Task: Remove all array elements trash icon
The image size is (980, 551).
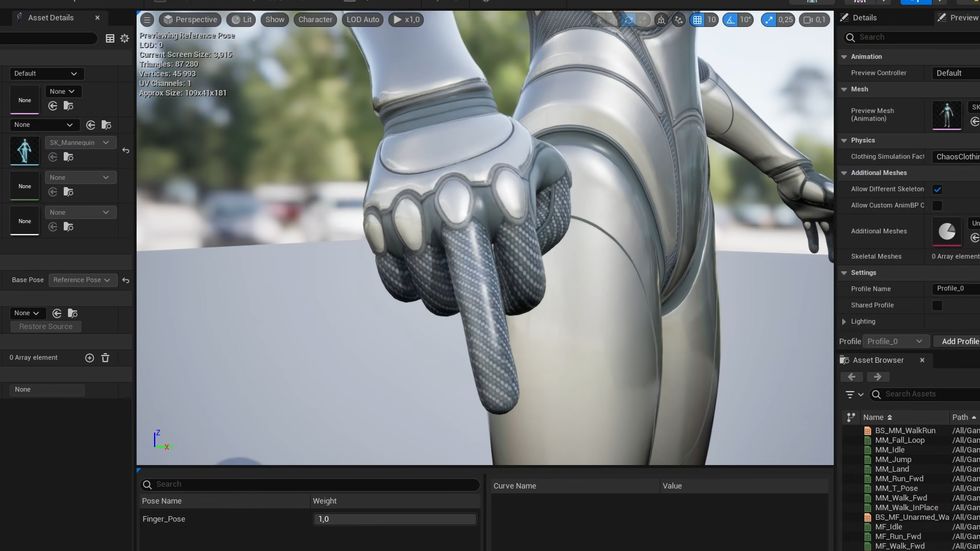Action: [105, 358]
